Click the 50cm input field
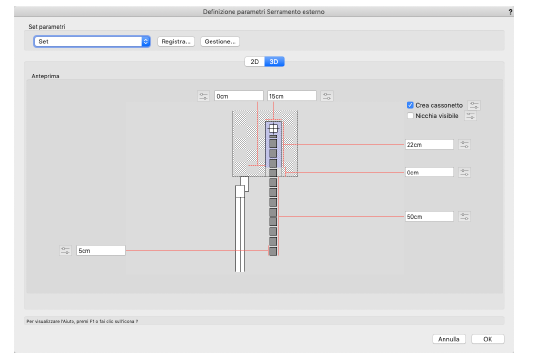This screenshot has width=548, height=362. coord(429,217)
